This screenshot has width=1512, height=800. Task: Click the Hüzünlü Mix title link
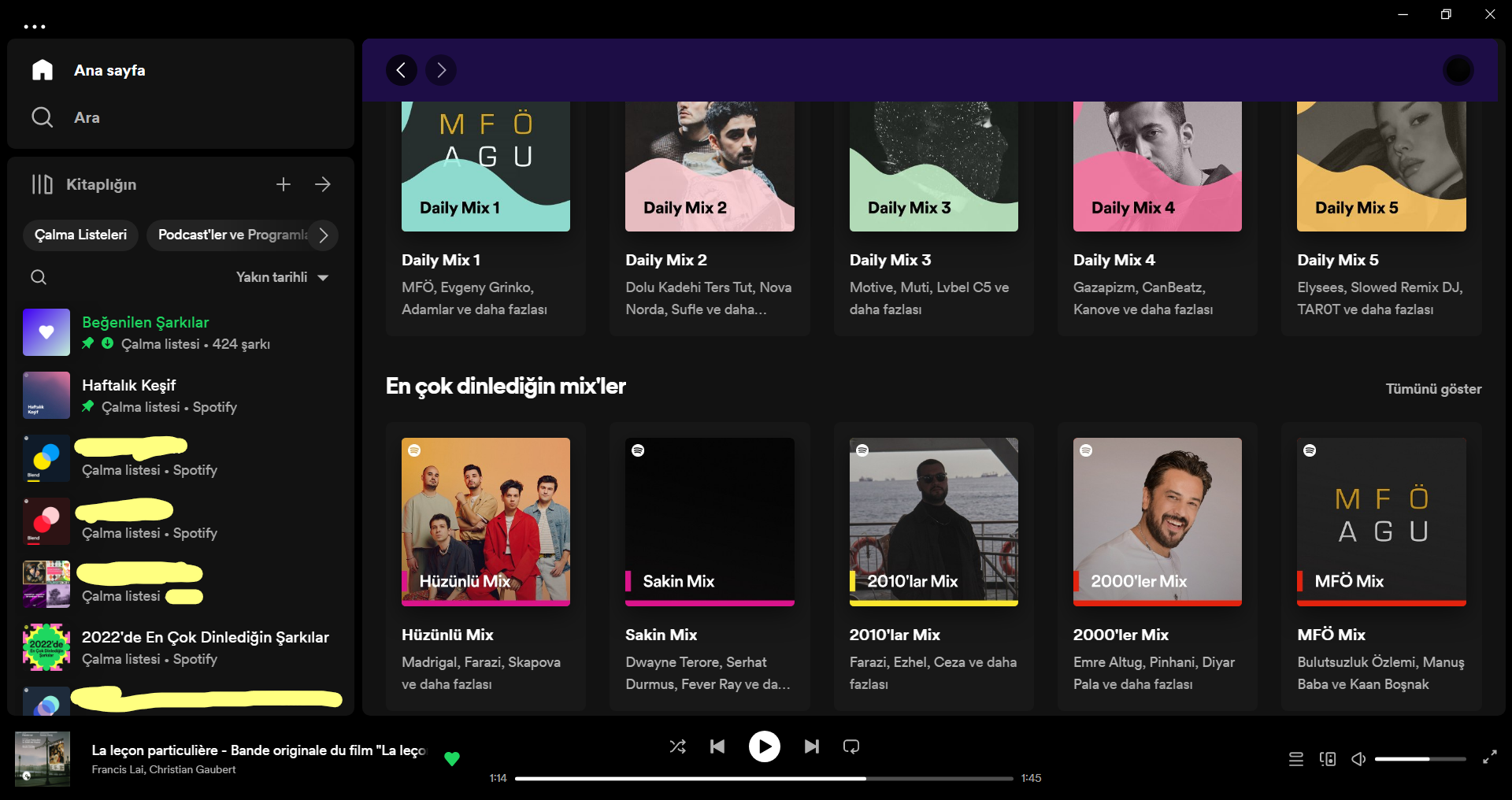pos(447,635)
